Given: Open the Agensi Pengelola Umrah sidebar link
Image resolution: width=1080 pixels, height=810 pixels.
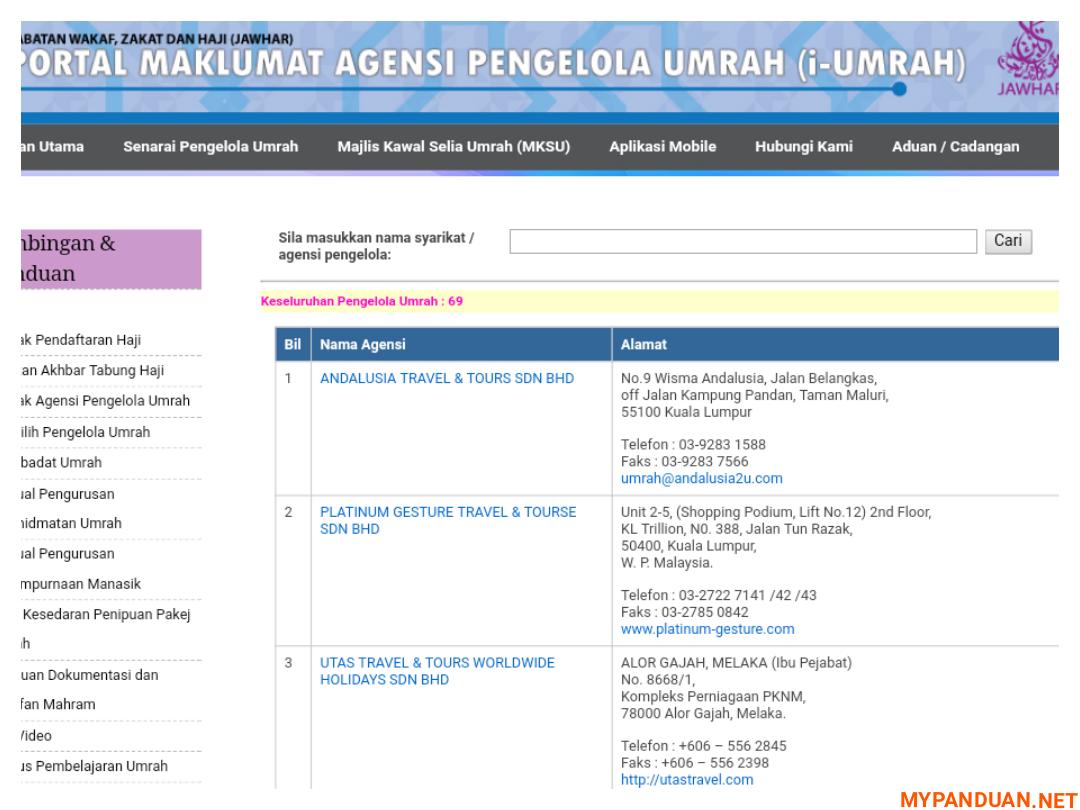Looking at the screenshot, I should pyautogui.click(x=105, y=401).
